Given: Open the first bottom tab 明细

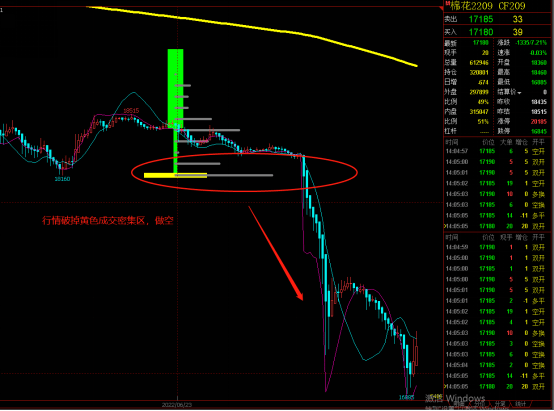Looking at the screenshot, I should [459, 404].
